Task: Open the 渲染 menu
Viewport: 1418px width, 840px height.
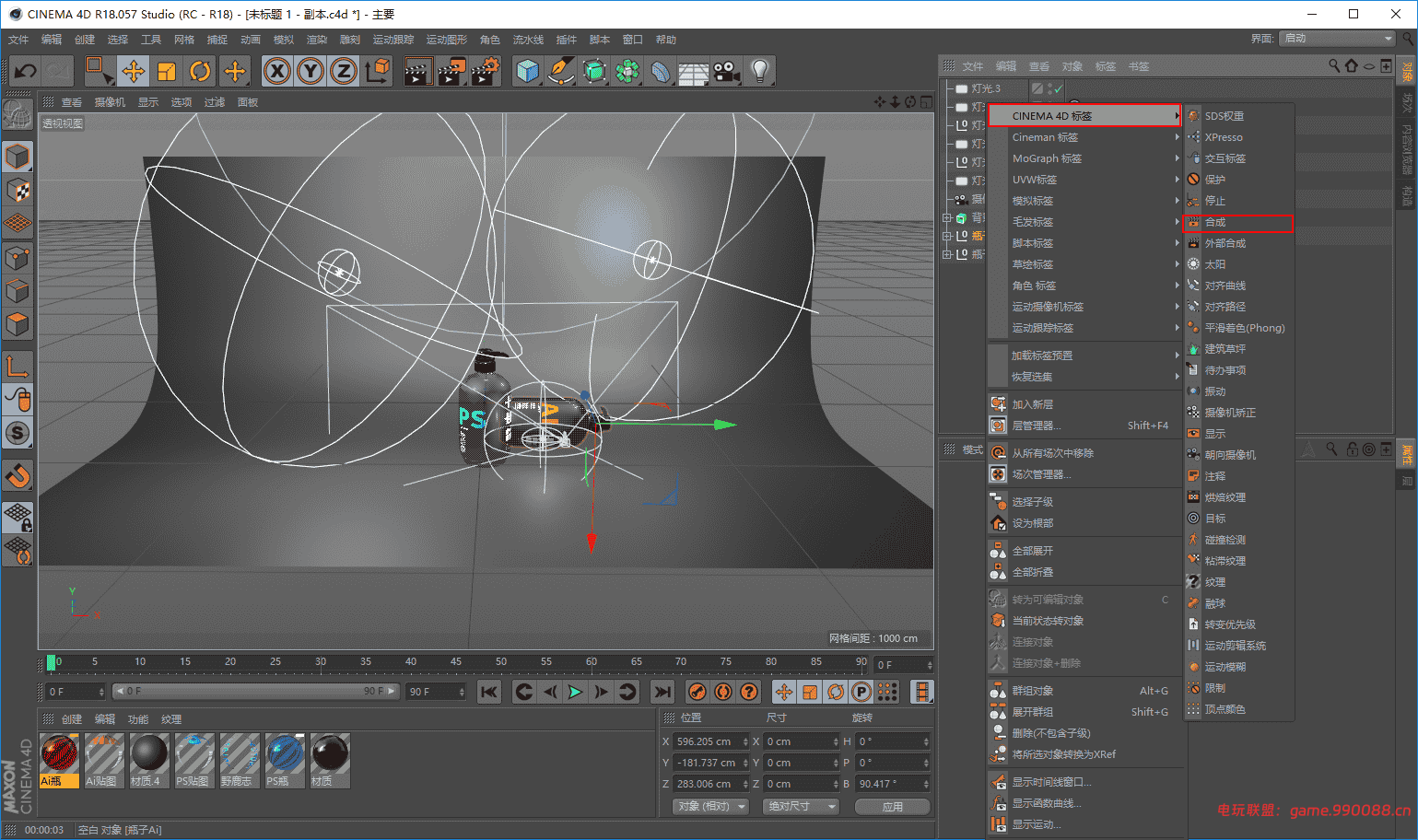Action: (x=317, y=39)
